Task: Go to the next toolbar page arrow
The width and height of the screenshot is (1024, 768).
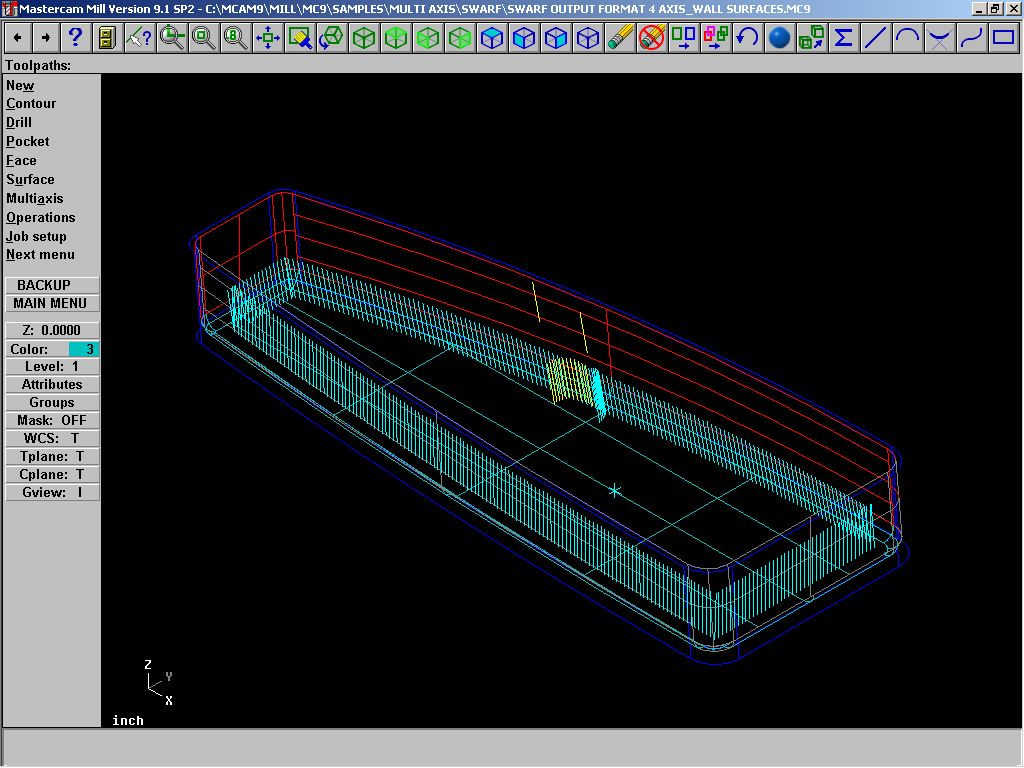Action: pyautogui.click(x=46, y=38)
